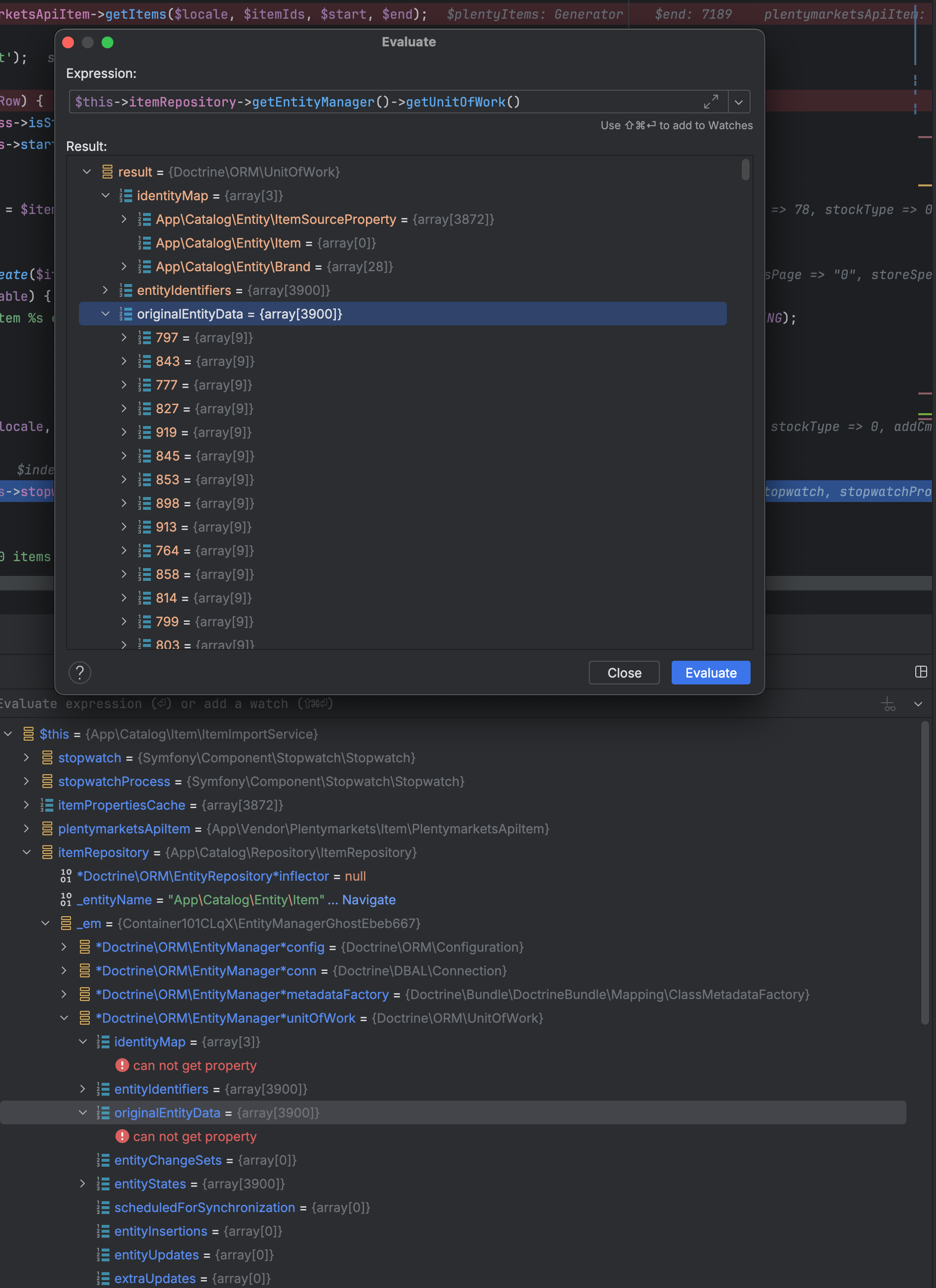
Task: Select the entityUpdates row
Action: pos(453,1254)
